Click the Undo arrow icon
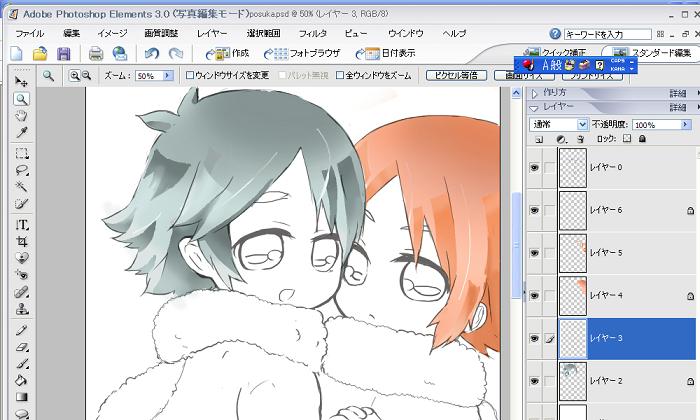The width and height of the screenshot is (700, 420). 152,54
